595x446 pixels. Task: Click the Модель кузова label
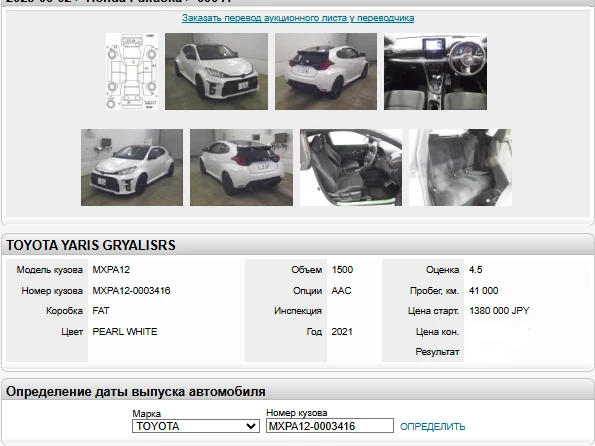tap(49, 270)
